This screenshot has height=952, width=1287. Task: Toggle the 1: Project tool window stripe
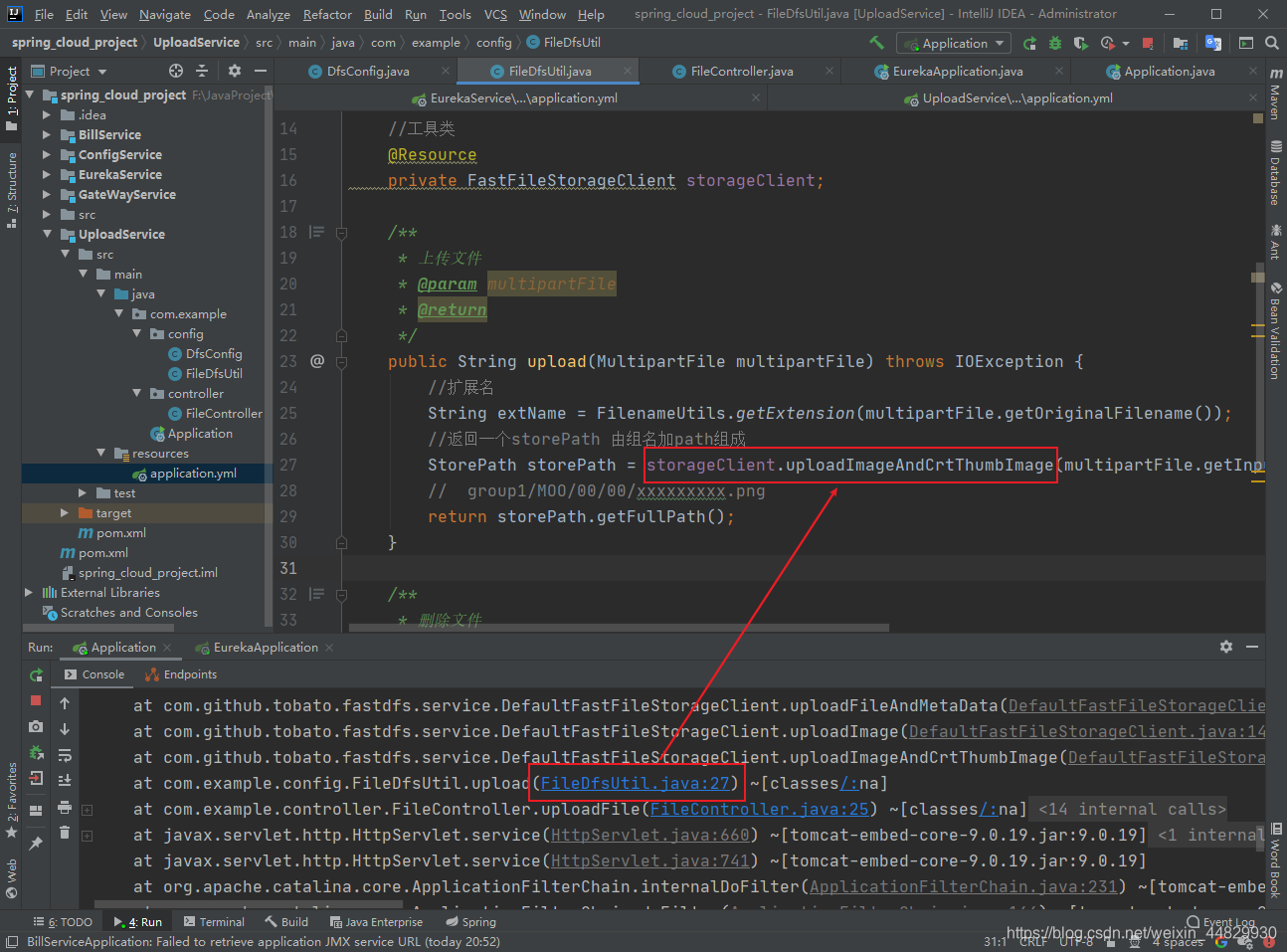click(11, 97)
